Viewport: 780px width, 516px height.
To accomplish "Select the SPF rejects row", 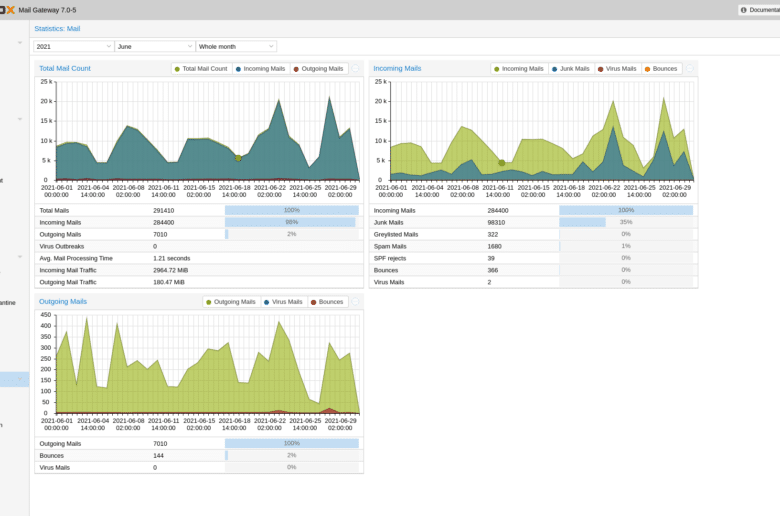I will (x=533, y=258).
